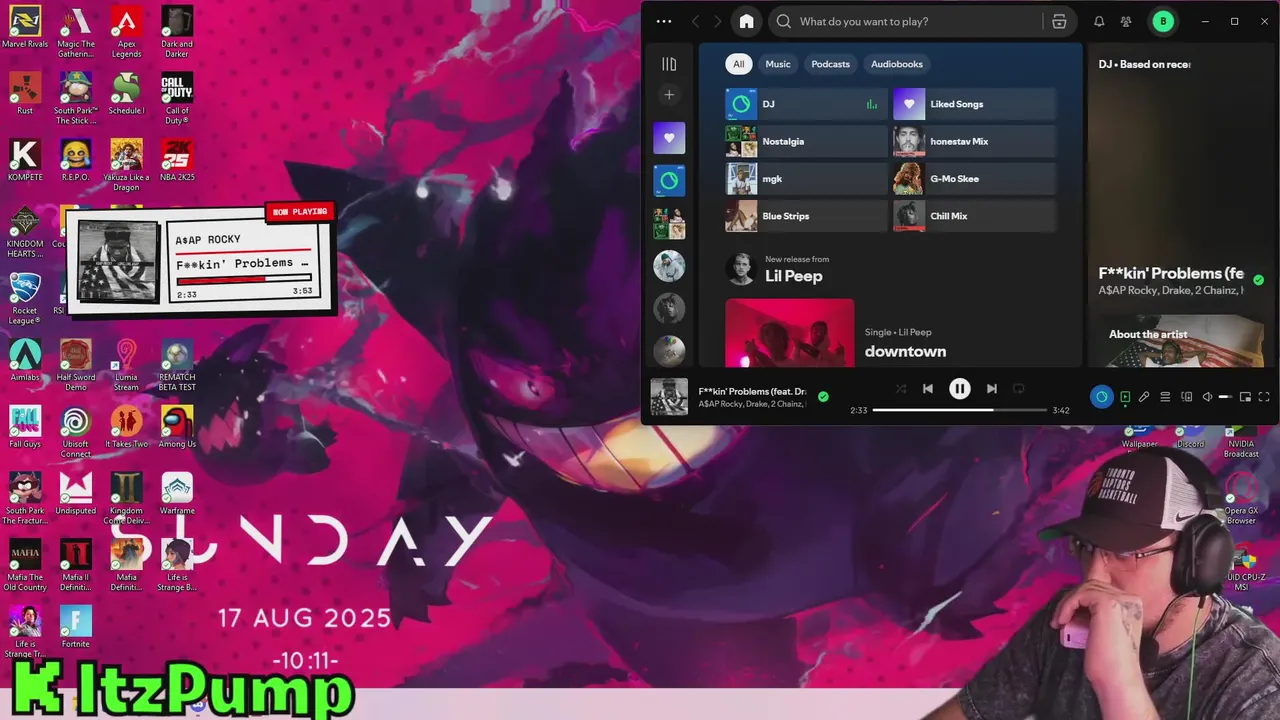Skip to next track

click(x=991, y=389)
